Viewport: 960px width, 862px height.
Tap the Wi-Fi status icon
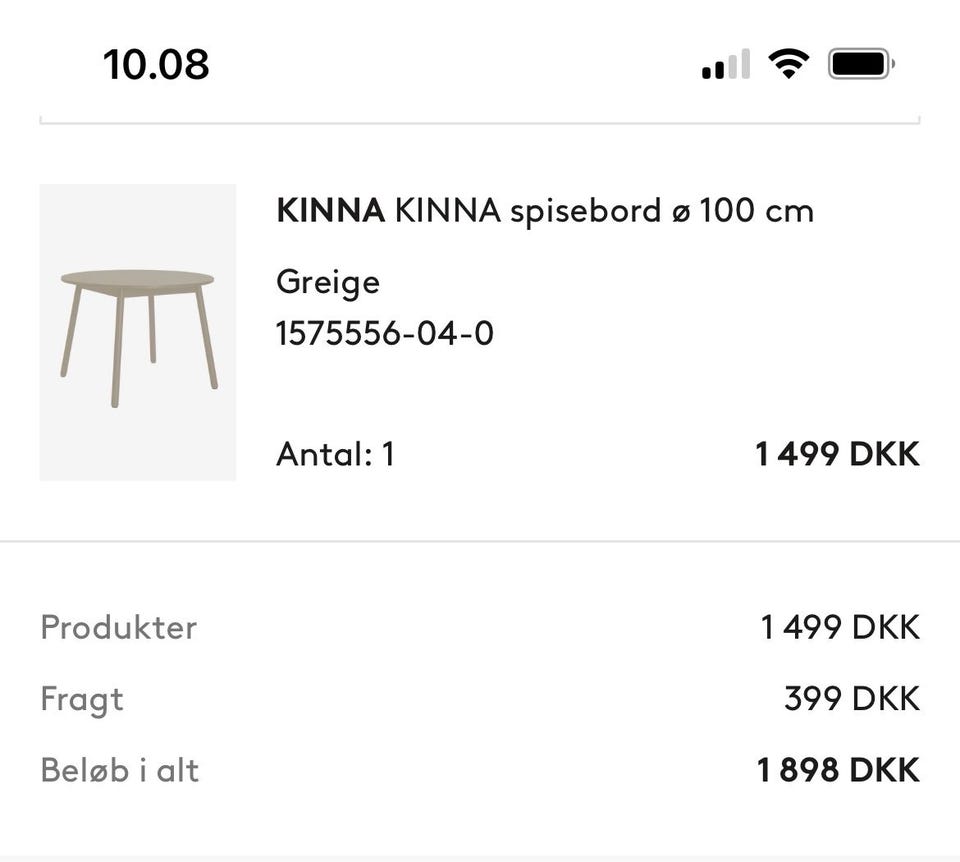[788, 65]
